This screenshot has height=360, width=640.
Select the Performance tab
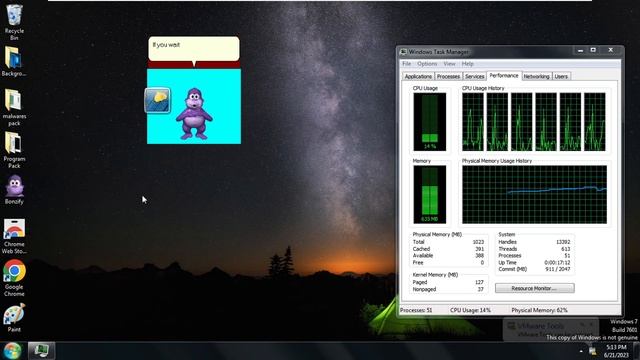click(x=504, y=76)
